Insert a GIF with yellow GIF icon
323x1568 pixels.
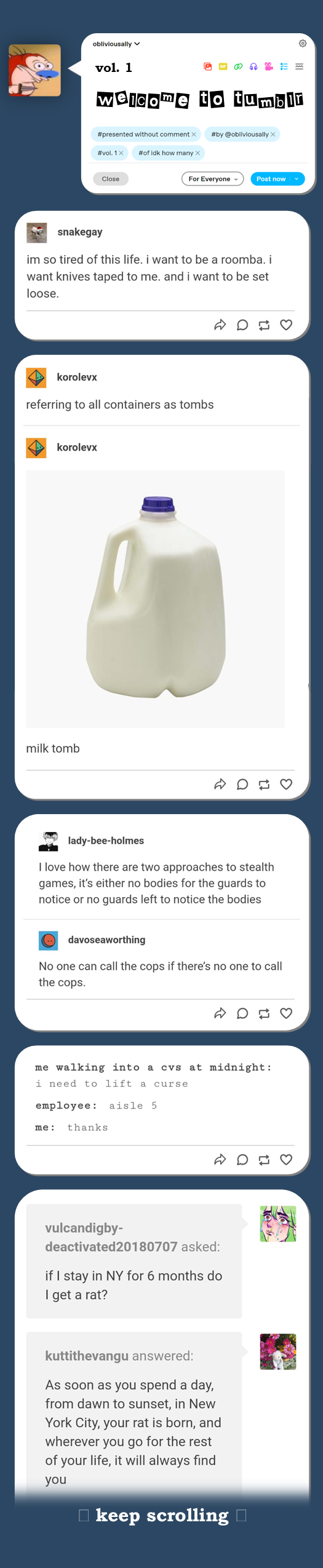(x=223, y=66)
